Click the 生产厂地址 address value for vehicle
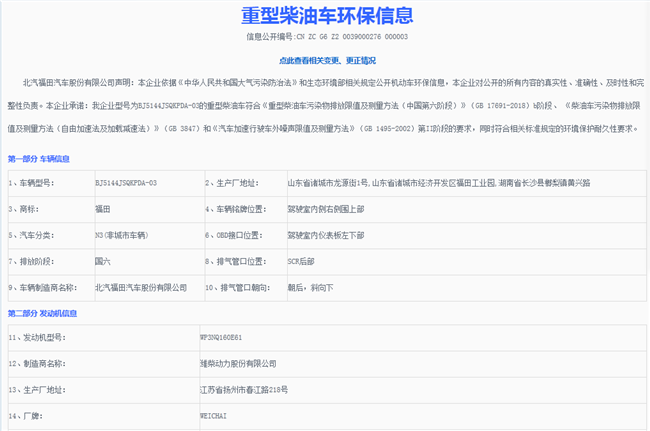This screenshot has width=650, height=431. 451,183
